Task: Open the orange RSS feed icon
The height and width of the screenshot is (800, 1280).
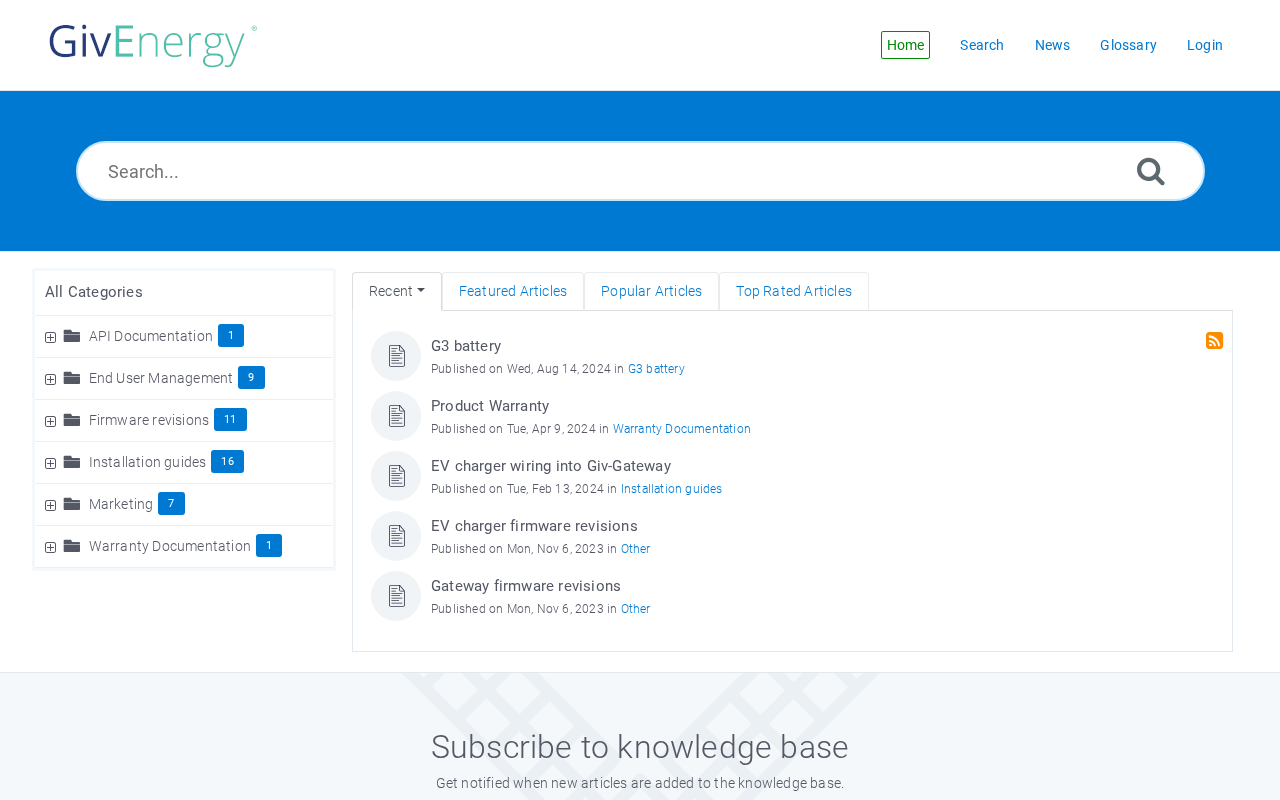Action: (1214, 341)
